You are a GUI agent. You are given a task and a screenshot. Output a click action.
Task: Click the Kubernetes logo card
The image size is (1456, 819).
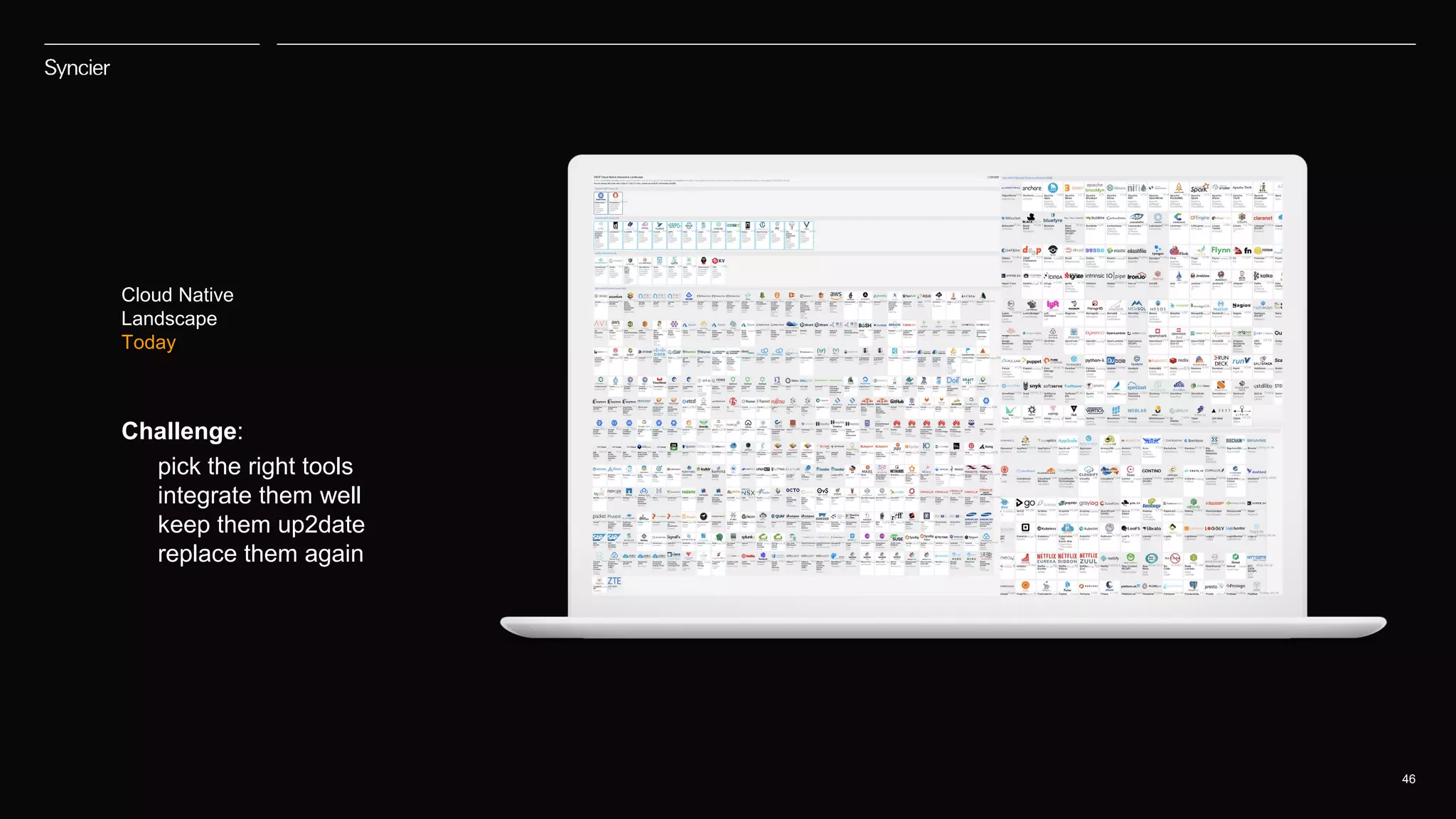(x=601, y=202)
